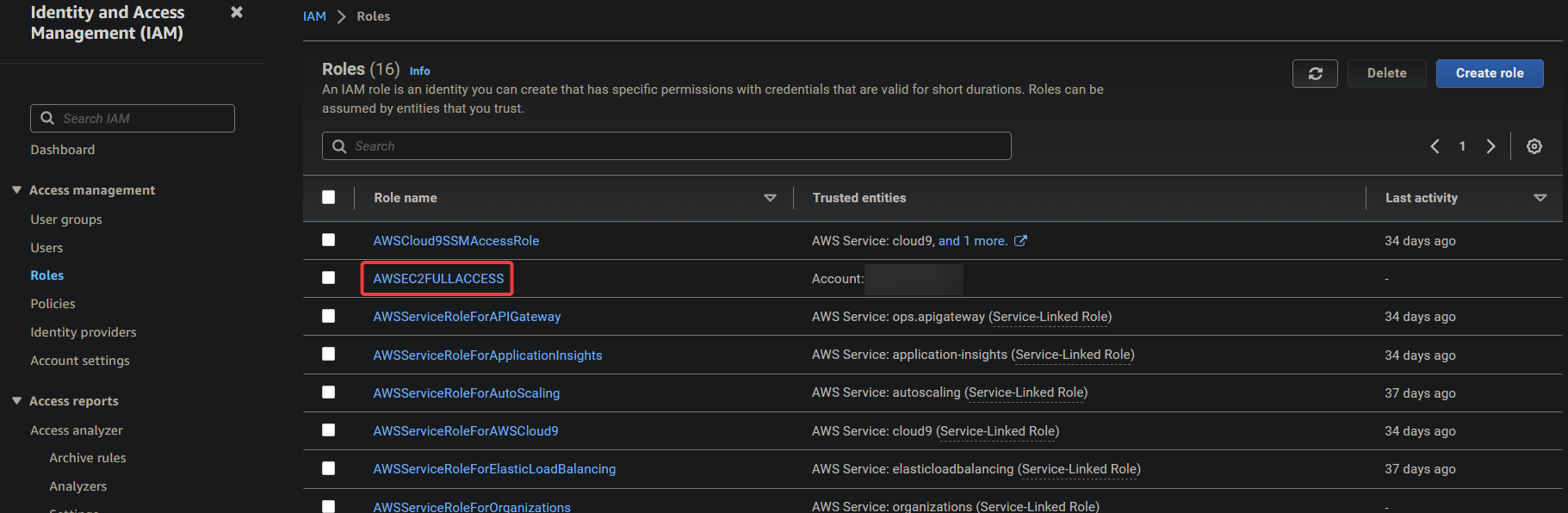
Task: Open AWSServiceRoleForAutoScaling role link
Action: 466,393
